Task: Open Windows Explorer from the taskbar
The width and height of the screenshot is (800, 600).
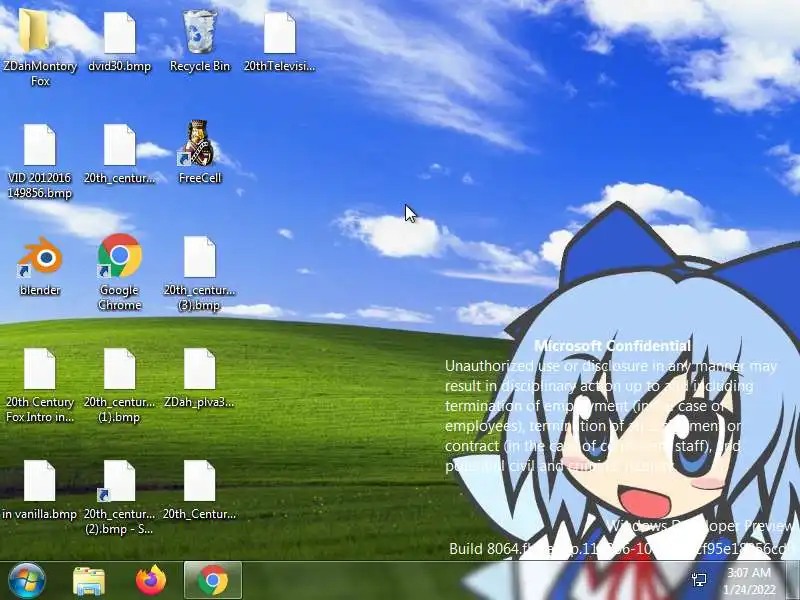Action: [x=89, y=581]
